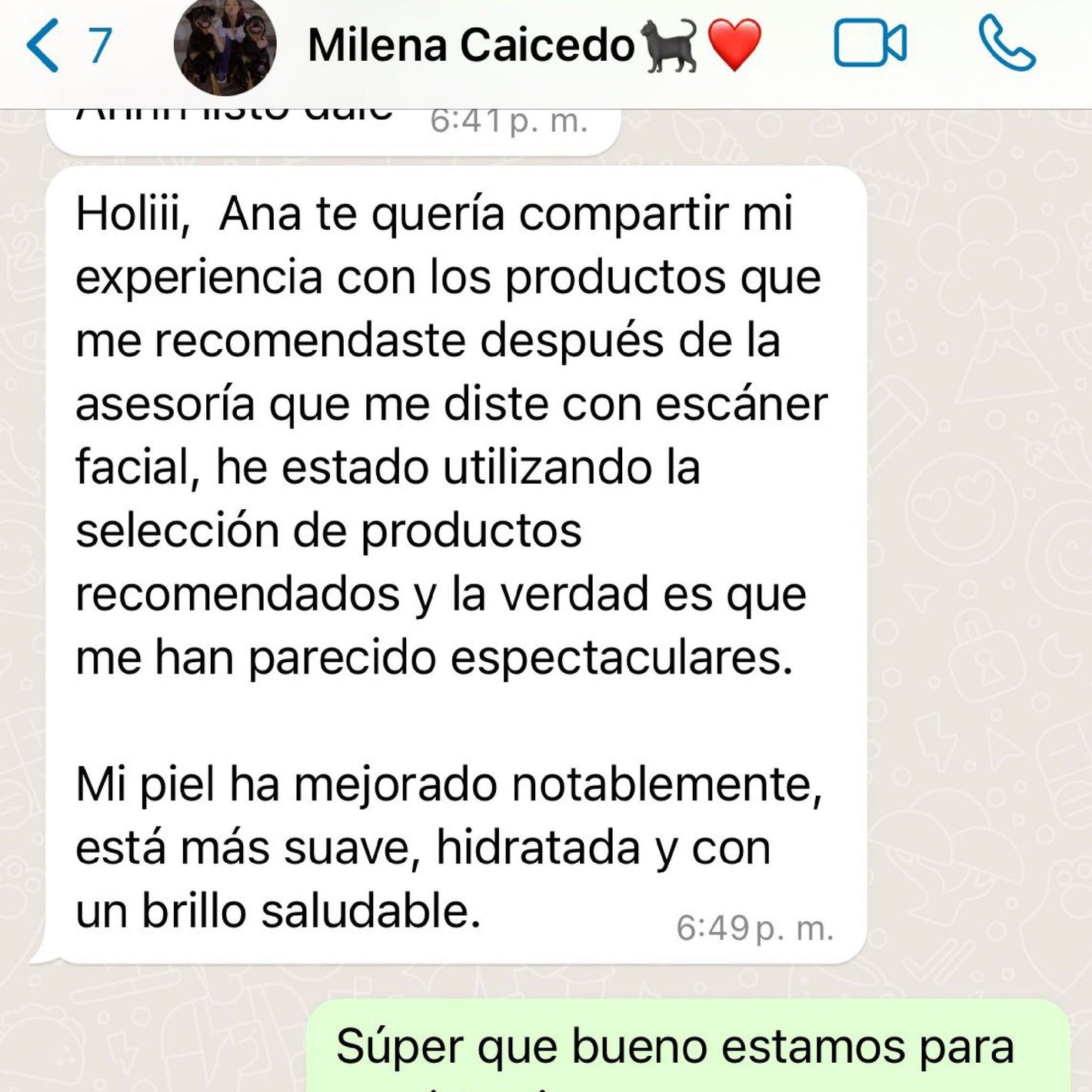Select the long Holiii message bubble
The width and height of the screenshot is (1092, 1092).
pyautogui.click(x=456, y=565)
